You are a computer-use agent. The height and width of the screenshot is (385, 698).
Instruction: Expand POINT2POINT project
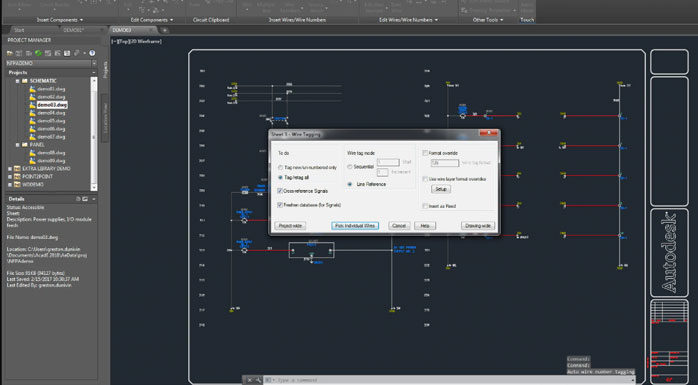[10, 177]
